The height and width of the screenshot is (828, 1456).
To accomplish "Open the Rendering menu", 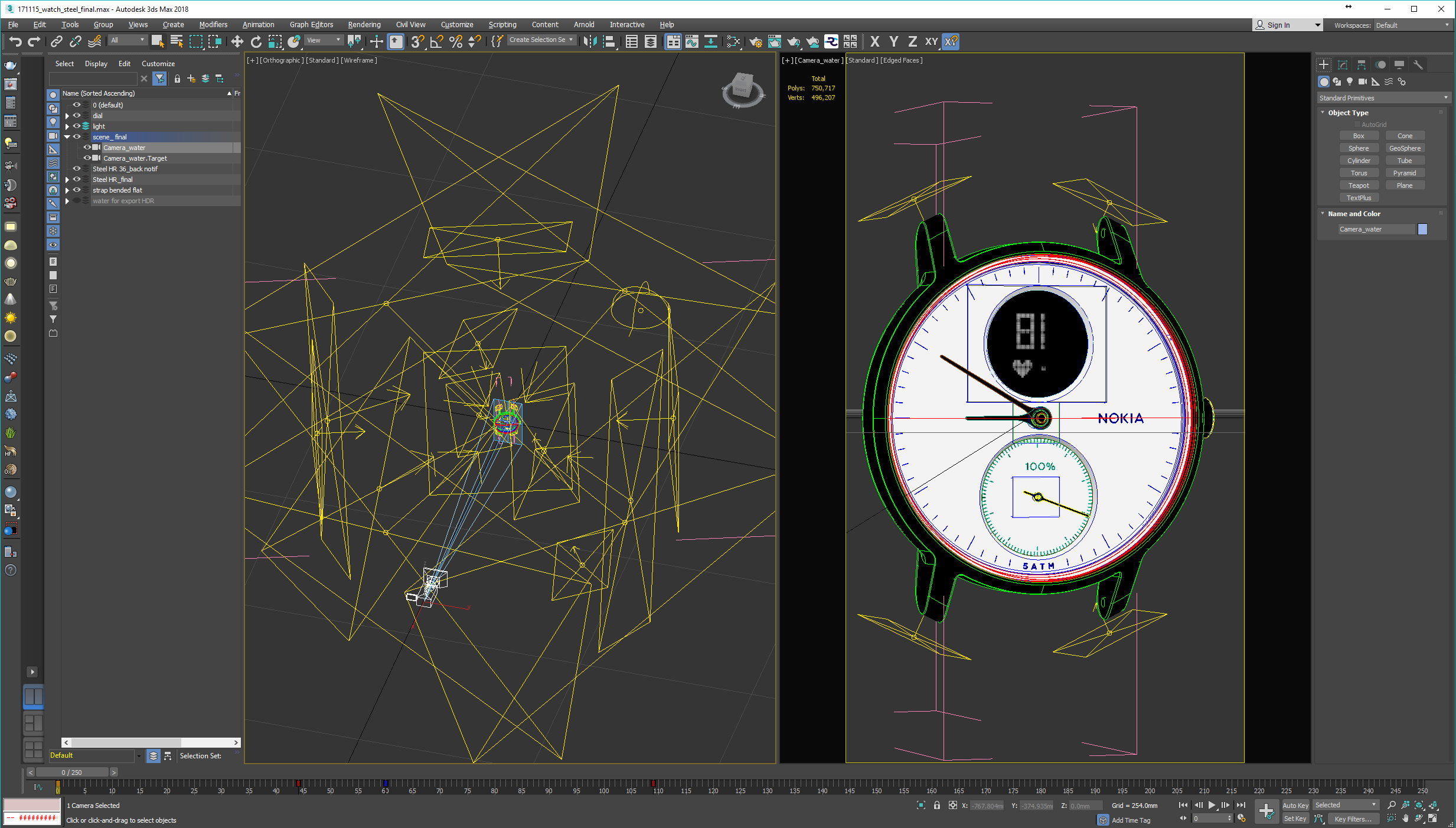I will [x=364, y=25].
